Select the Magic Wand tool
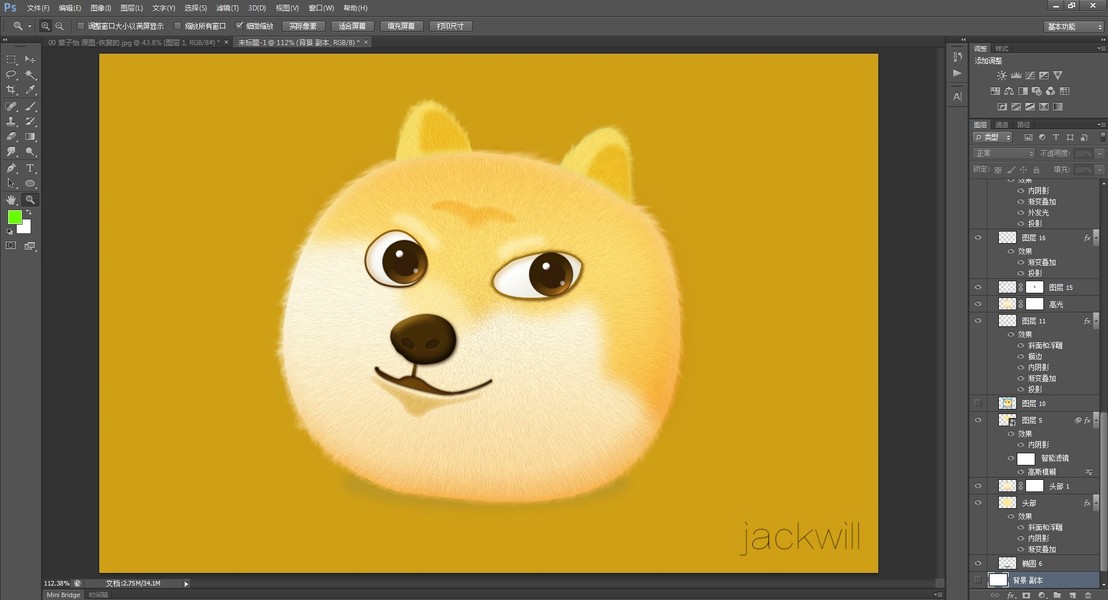 [x=30, y=74]
